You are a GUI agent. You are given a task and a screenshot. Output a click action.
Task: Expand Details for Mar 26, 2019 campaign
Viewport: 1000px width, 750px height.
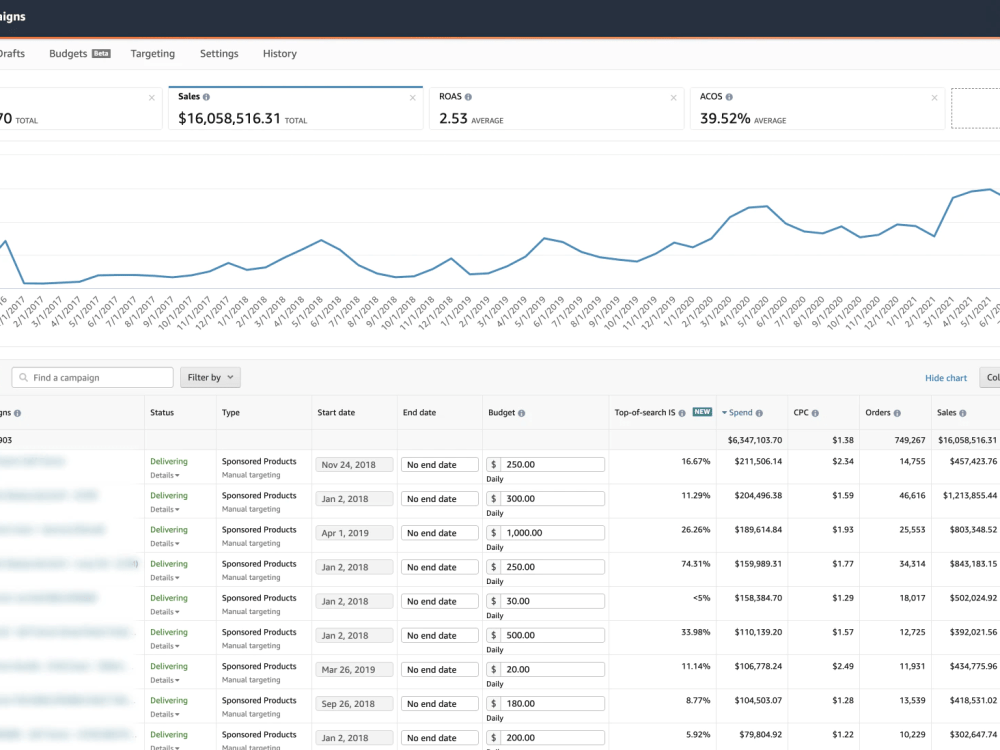(165, 680)
